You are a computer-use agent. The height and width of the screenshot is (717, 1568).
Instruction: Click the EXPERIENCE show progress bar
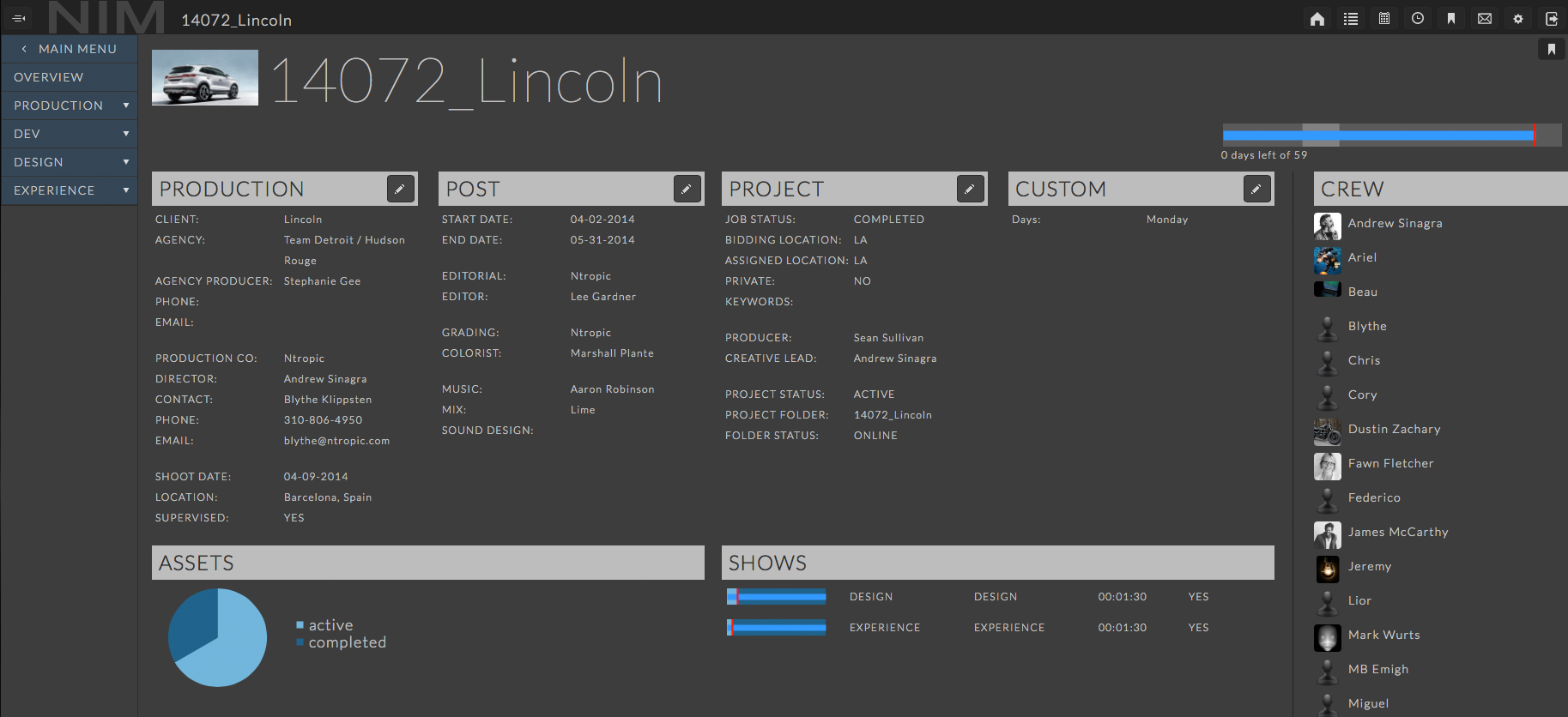click(777, 627)
